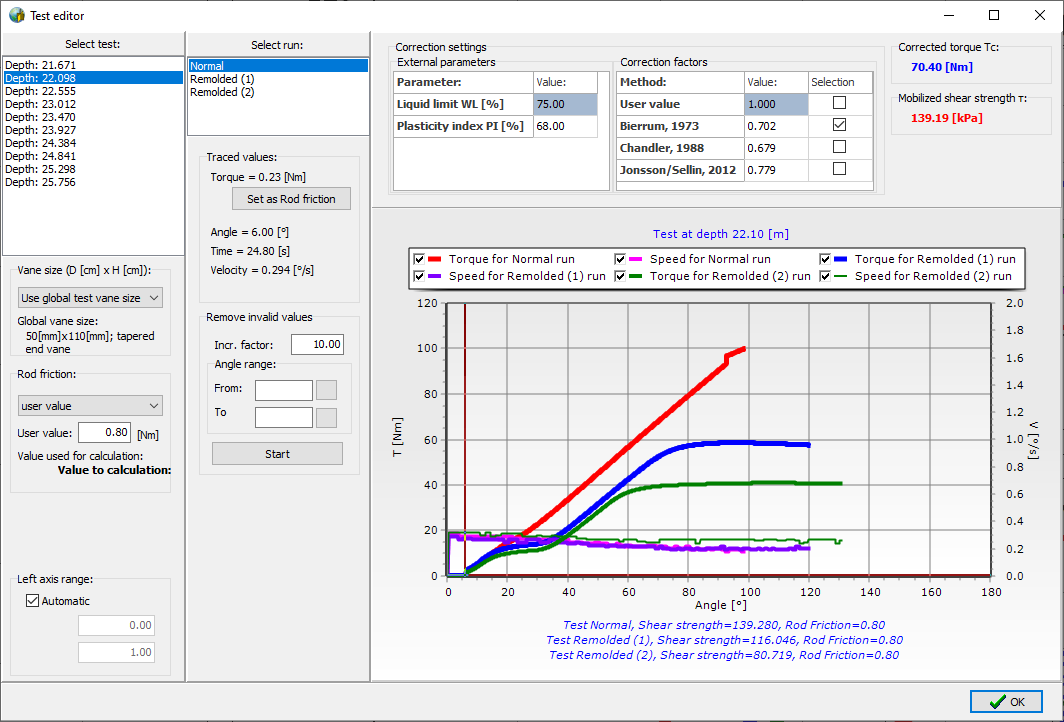
Task: Uncheck the Bierrum, 1973 selection checkbox
Action: pos(839,125)
